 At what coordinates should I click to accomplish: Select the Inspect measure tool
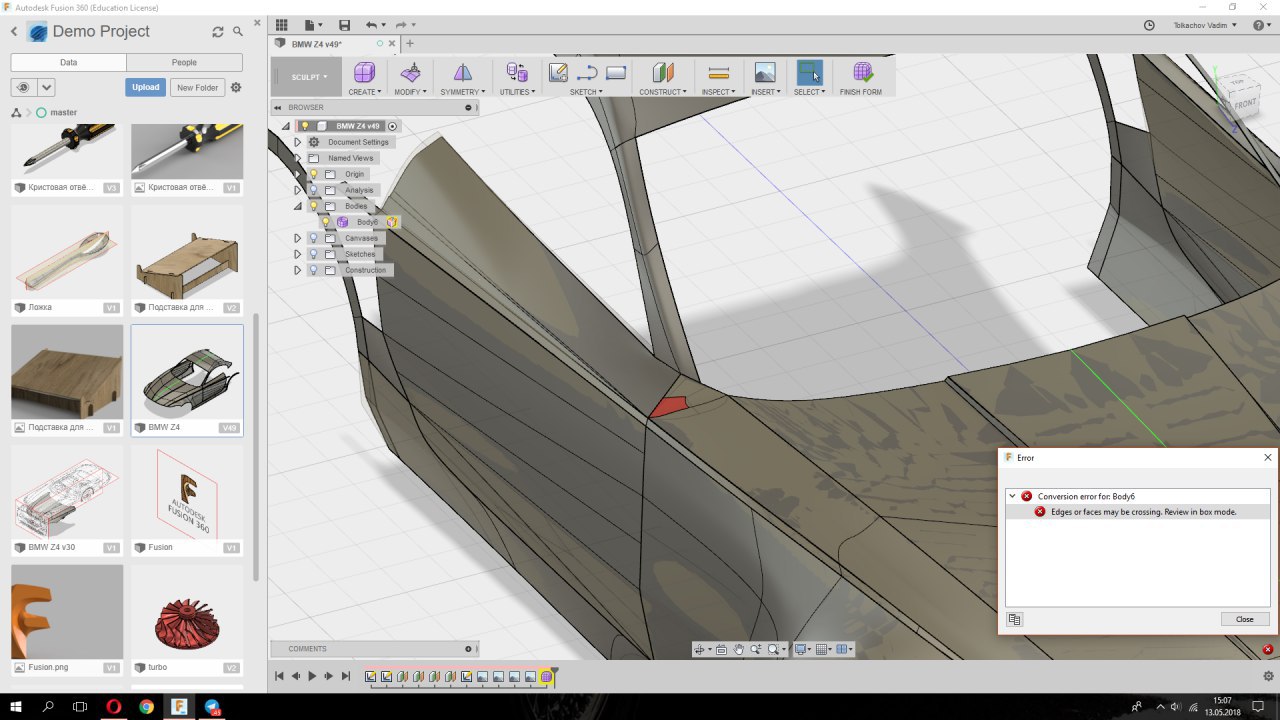718,72
